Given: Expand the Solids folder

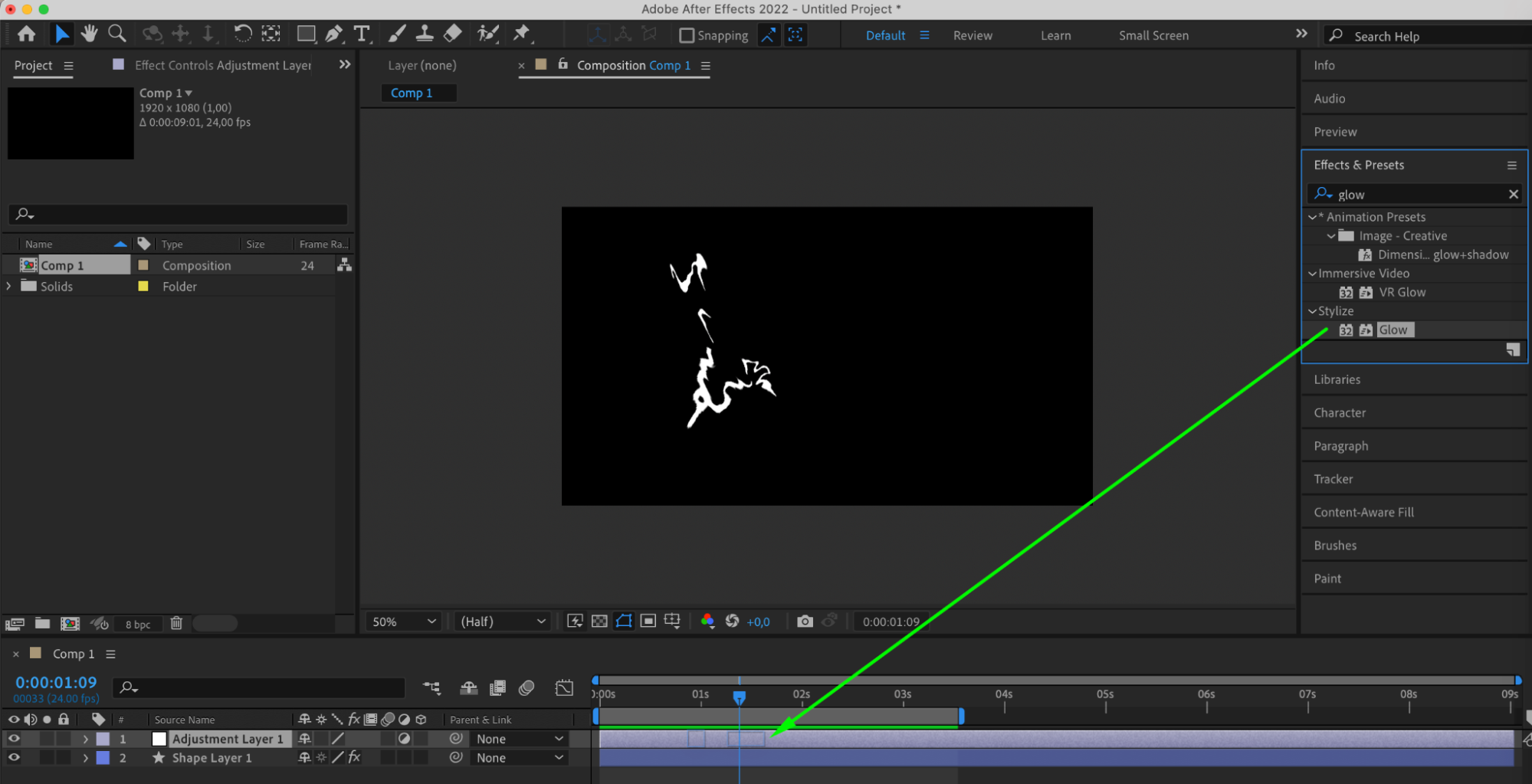Looking at the screenshot, I should coord(9,286).
